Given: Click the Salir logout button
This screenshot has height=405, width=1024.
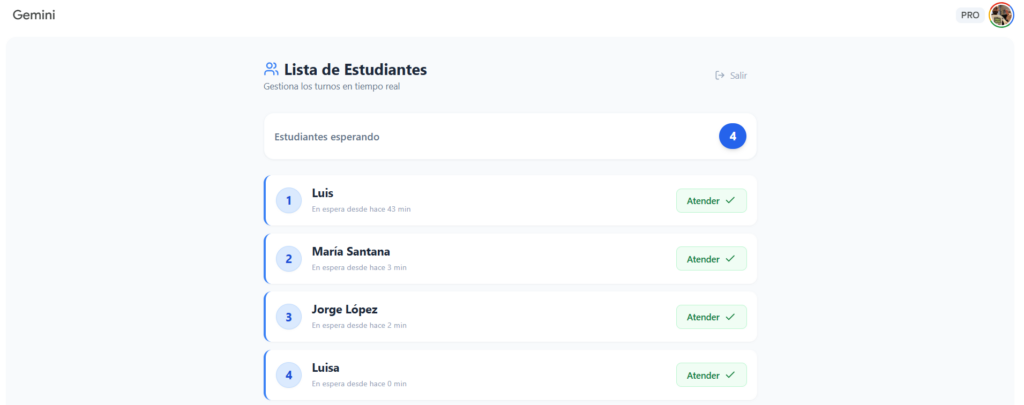Looking at the screenshot, I should pyautogui.click(x=731, y=75).
